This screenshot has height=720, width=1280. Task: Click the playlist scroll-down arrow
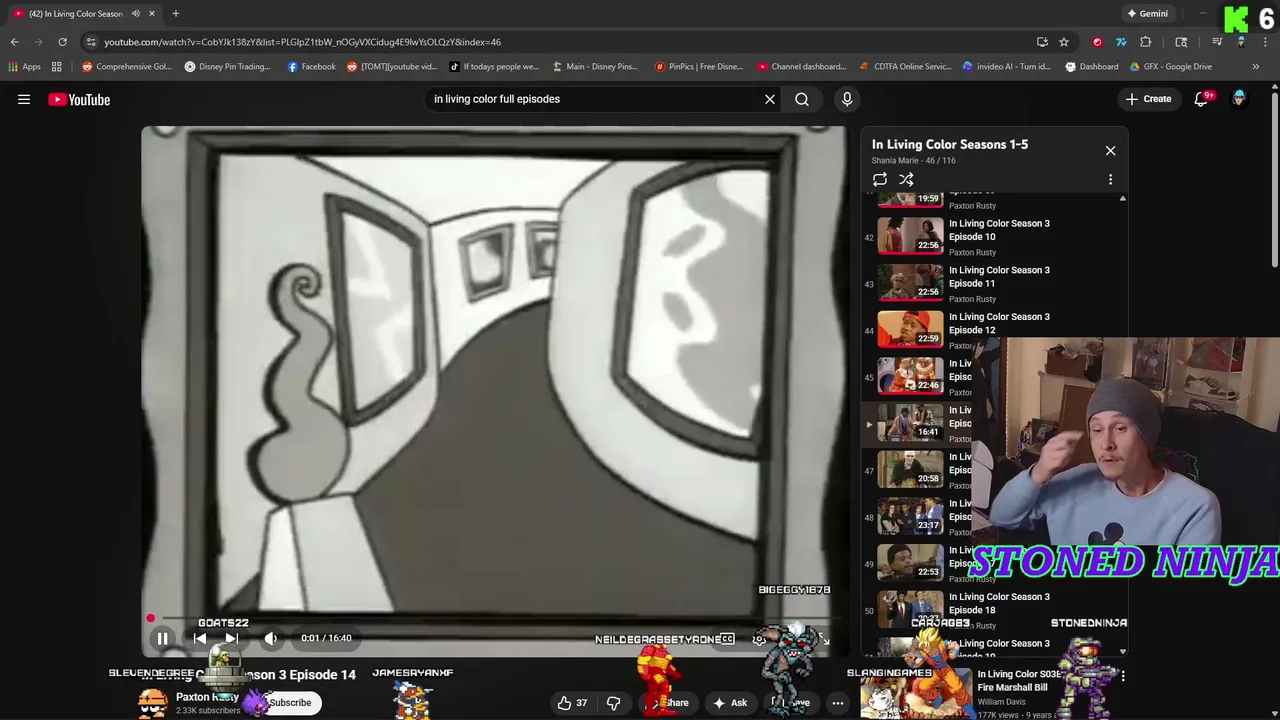coord(1122,651)
